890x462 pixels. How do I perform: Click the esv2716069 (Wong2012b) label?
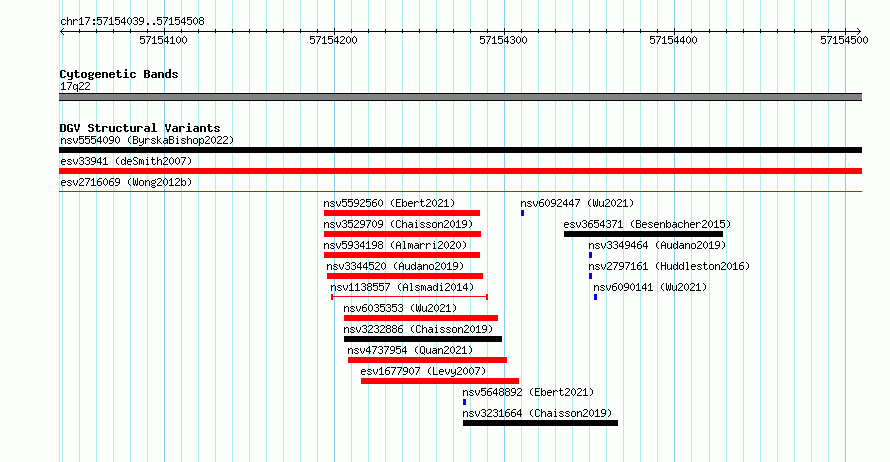[126, 182]
